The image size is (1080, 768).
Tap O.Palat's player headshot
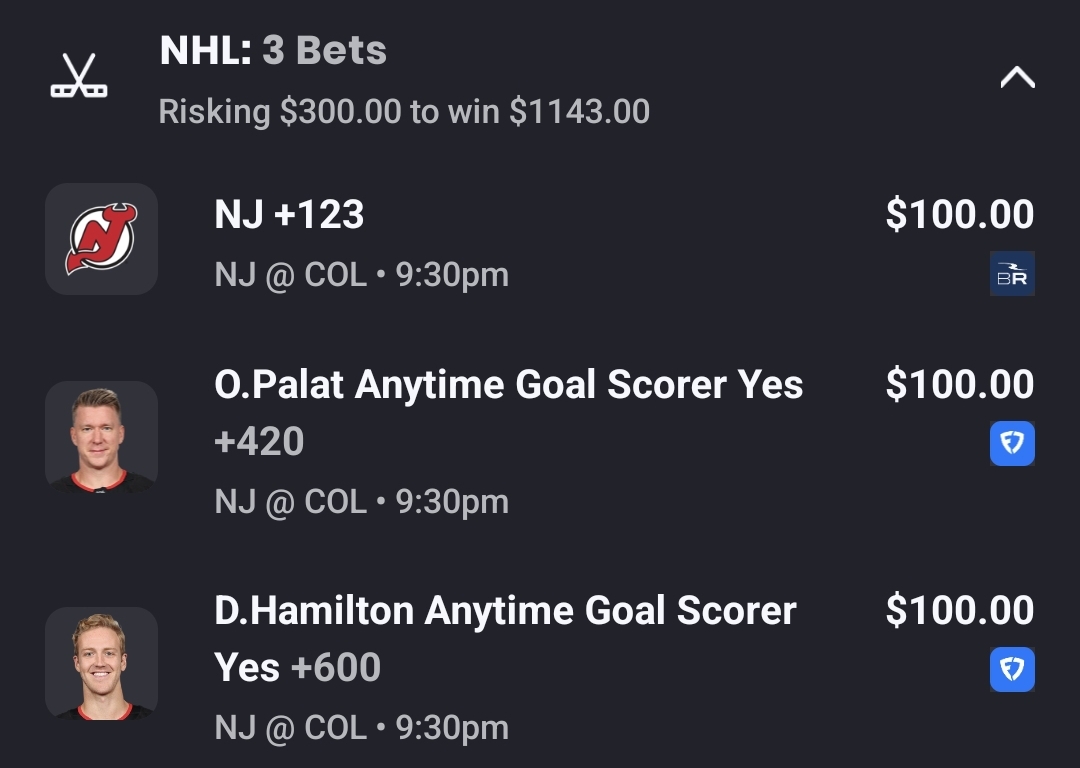point(101,437)
